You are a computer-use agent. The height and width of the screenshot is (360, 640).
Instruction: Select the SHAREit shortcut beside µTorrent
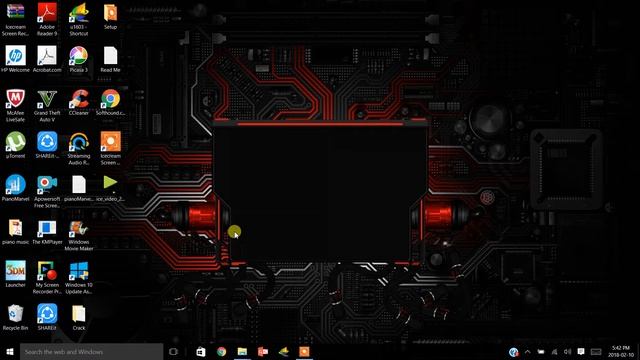pos(47,145)
